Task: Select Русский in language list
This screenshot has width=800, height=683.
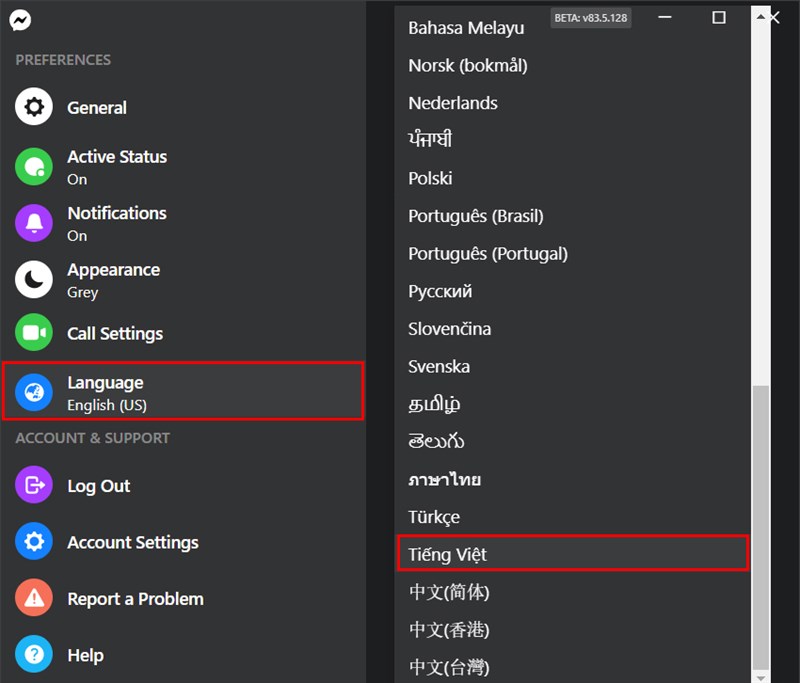Action: pos(440,291)
